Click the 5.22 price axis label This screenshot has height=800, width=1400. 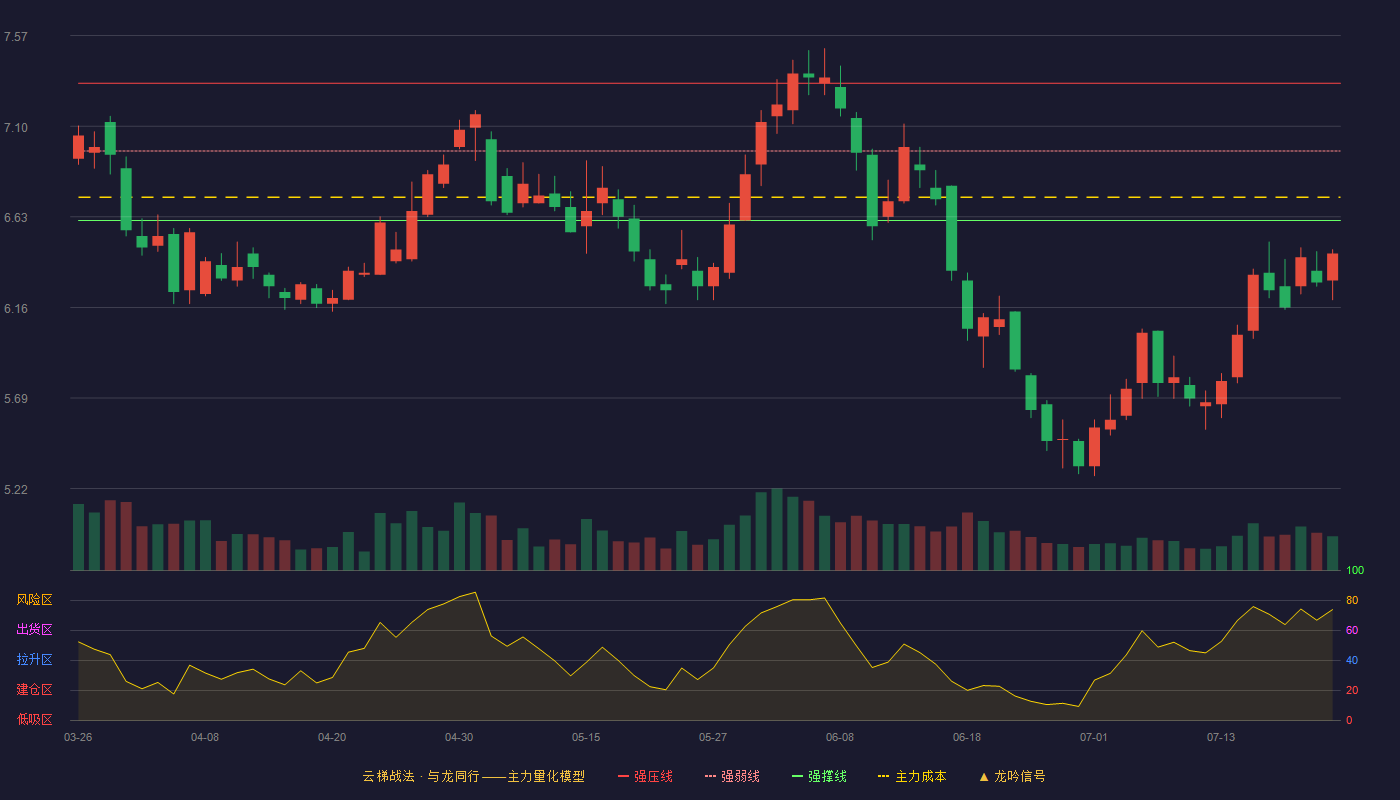coord(16,490)
